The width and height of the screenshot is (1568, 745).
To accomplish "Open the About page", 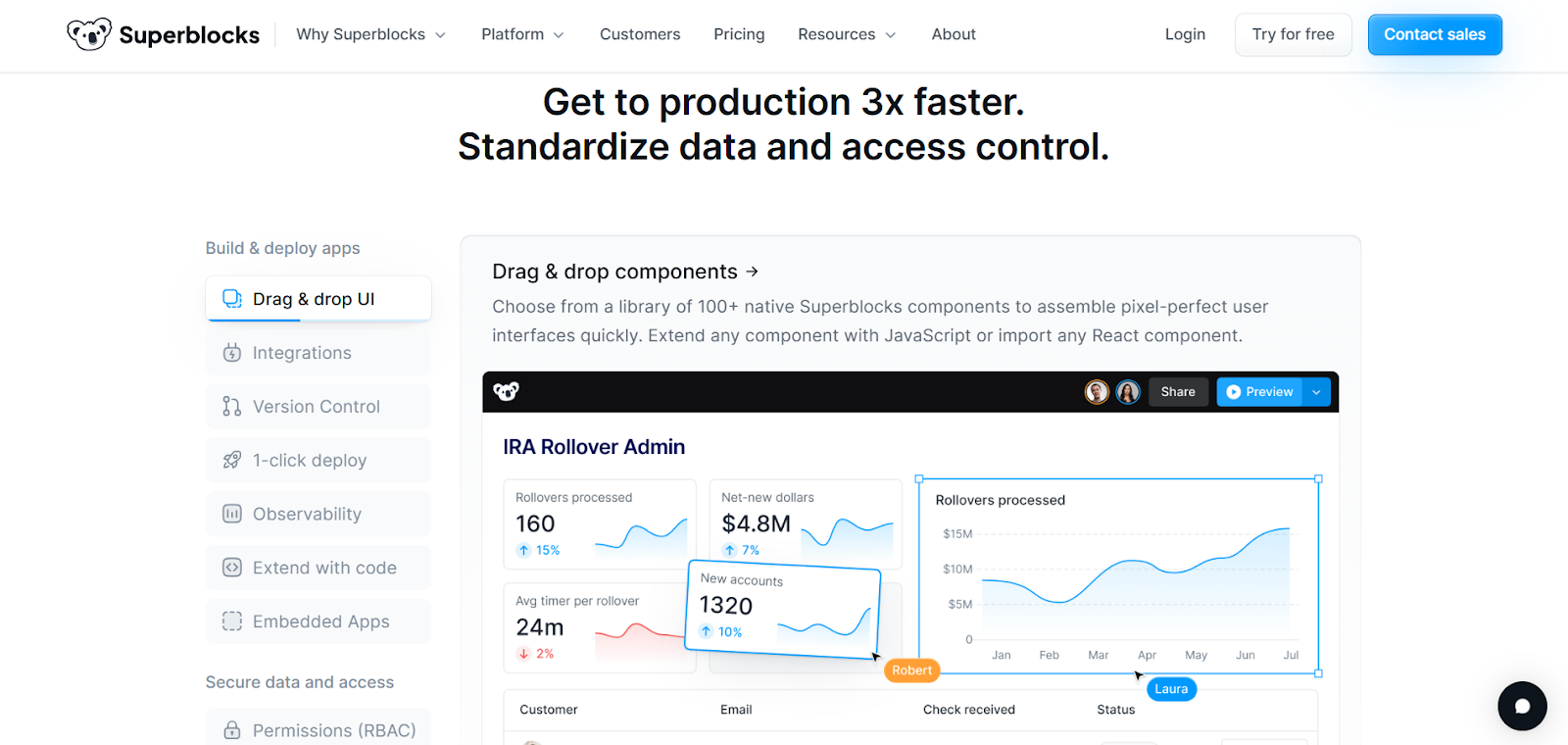I will point(954,34).
